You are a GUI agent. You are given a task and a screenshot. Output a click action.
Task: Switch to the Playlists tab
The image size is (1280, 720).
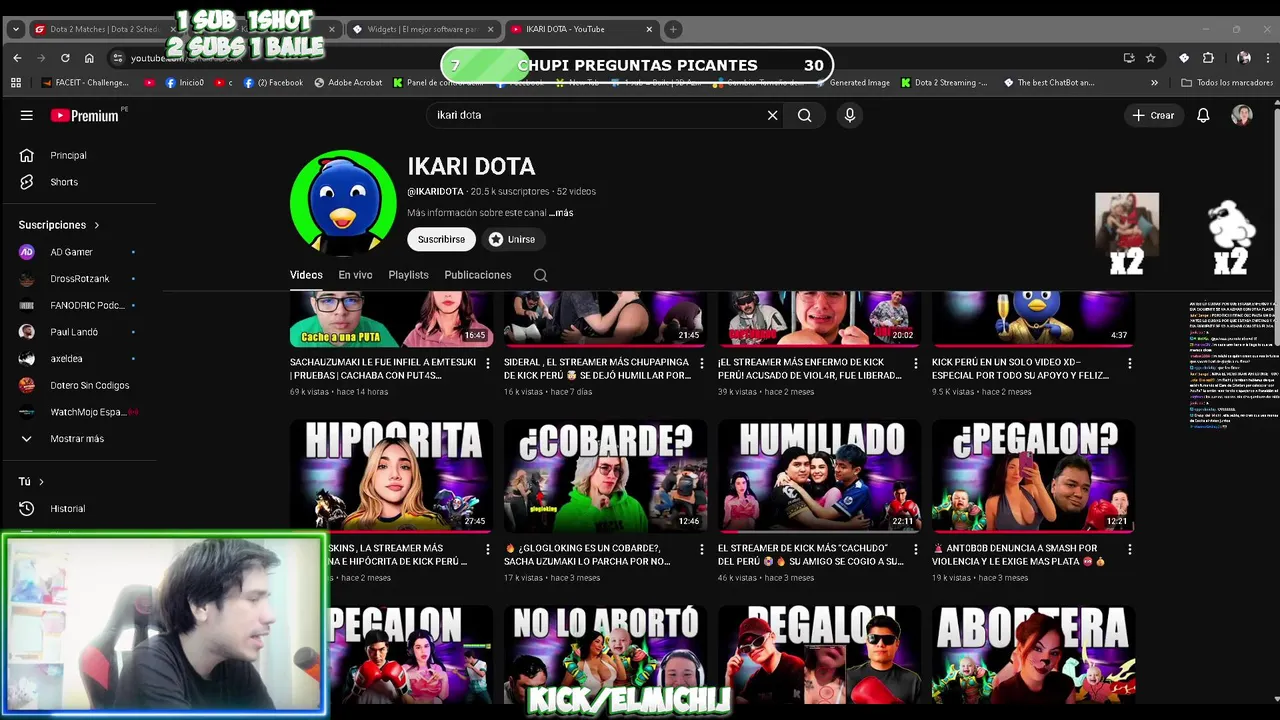pos(408,275)
